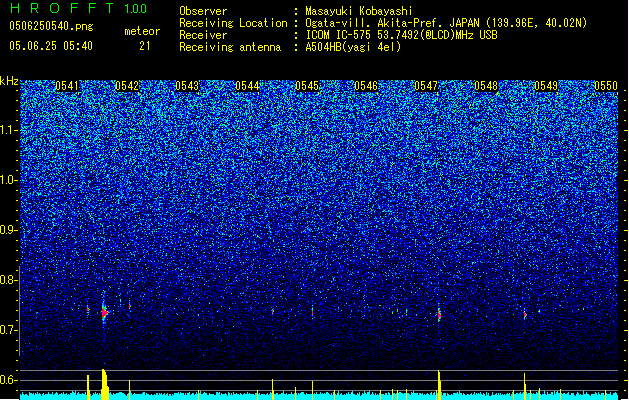
Task: Click the 0547 time marker
Action: pos(426,86)
